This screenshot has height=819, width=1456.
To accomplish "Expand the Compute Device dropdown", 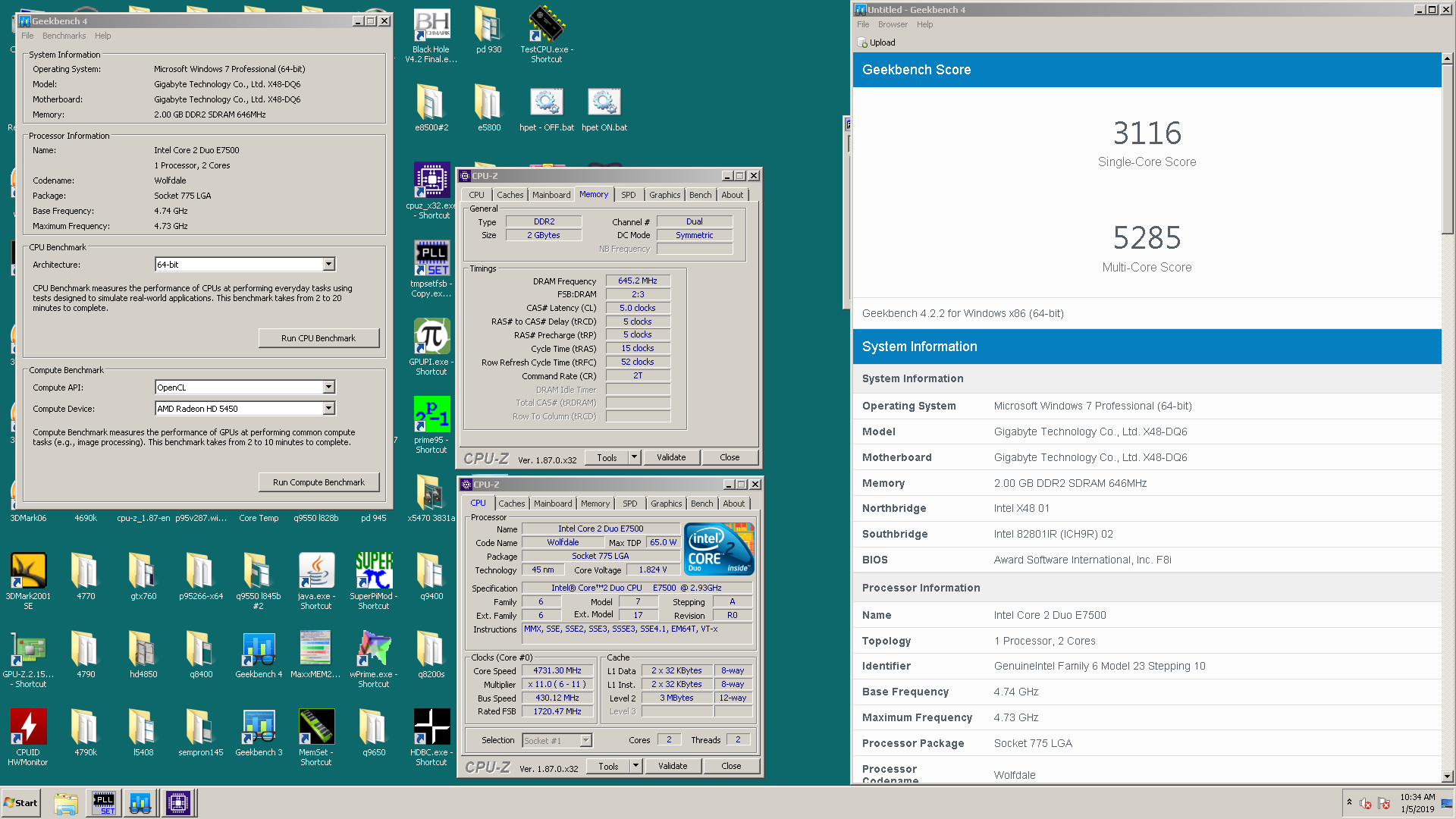I will [x=328, y=409].
